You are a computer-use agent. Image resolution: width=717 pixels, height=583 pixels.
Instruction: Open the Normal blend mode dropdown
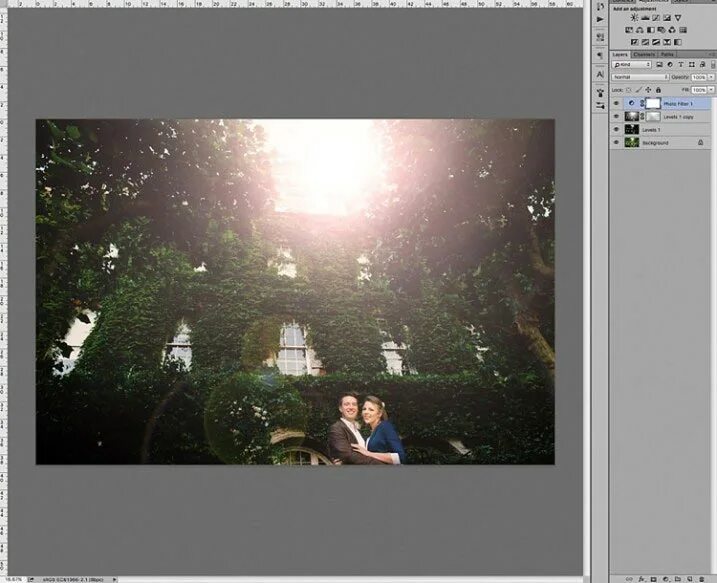point(640,77)
